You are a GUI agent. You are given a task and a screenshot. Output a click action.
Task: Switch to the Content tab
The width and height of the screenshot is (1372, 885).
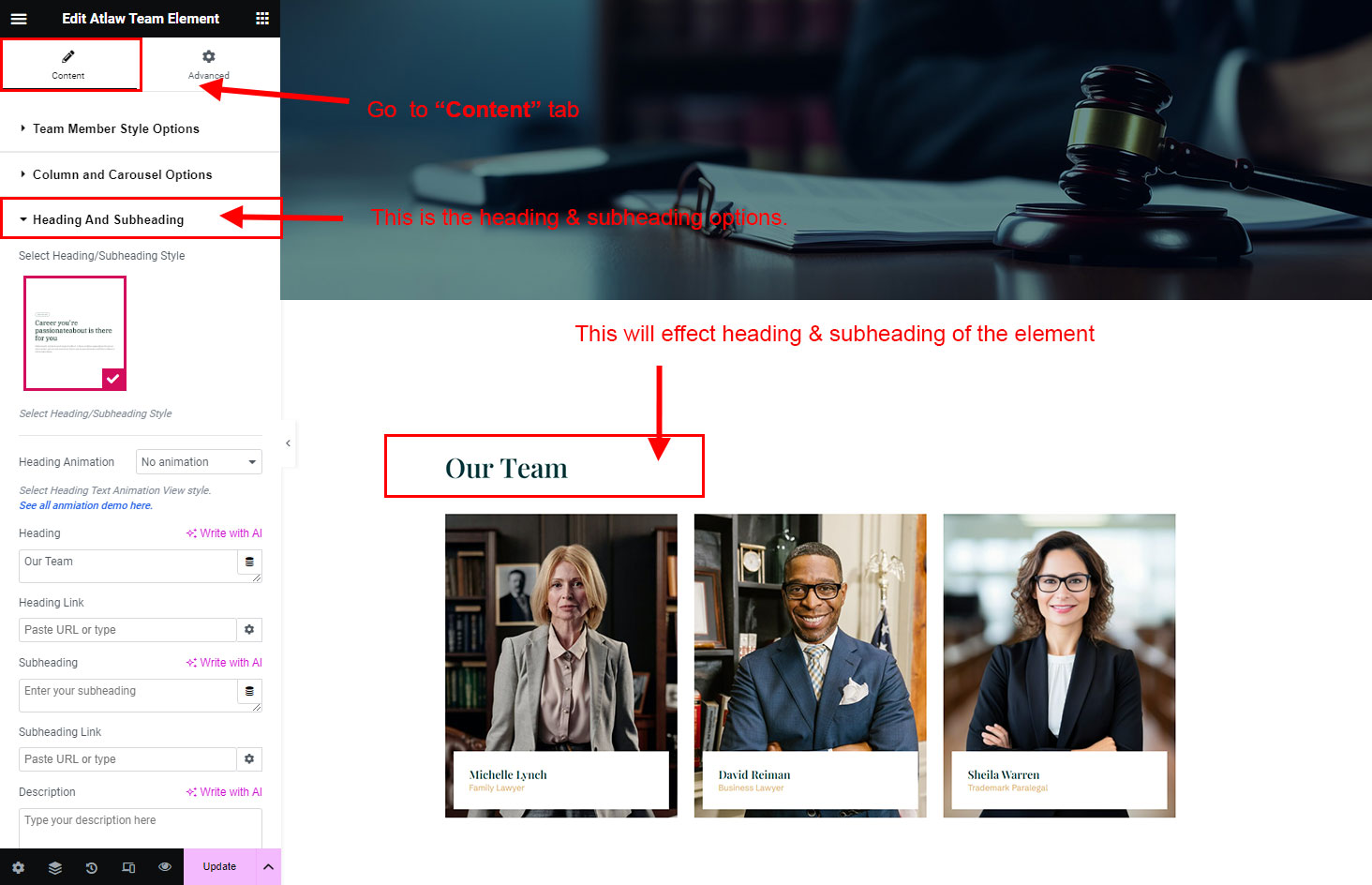click(70, 64)
